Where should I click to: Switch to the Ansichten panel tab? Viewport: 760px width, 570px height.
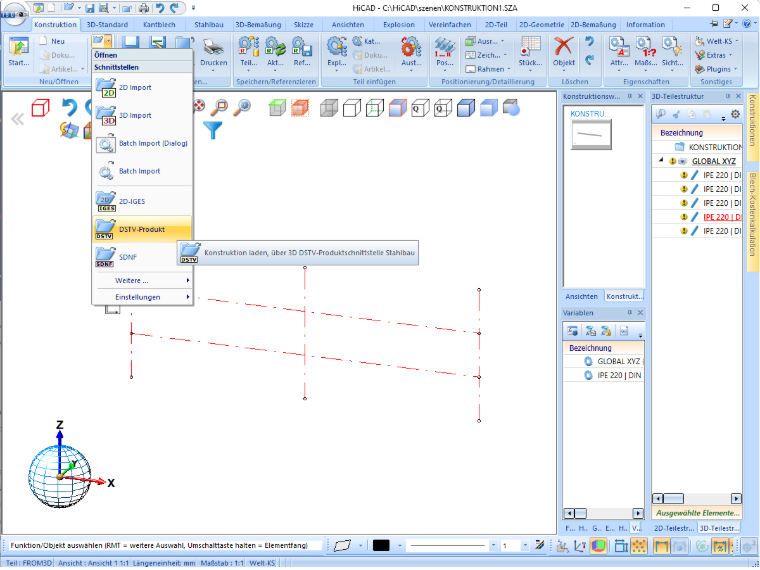581,296
